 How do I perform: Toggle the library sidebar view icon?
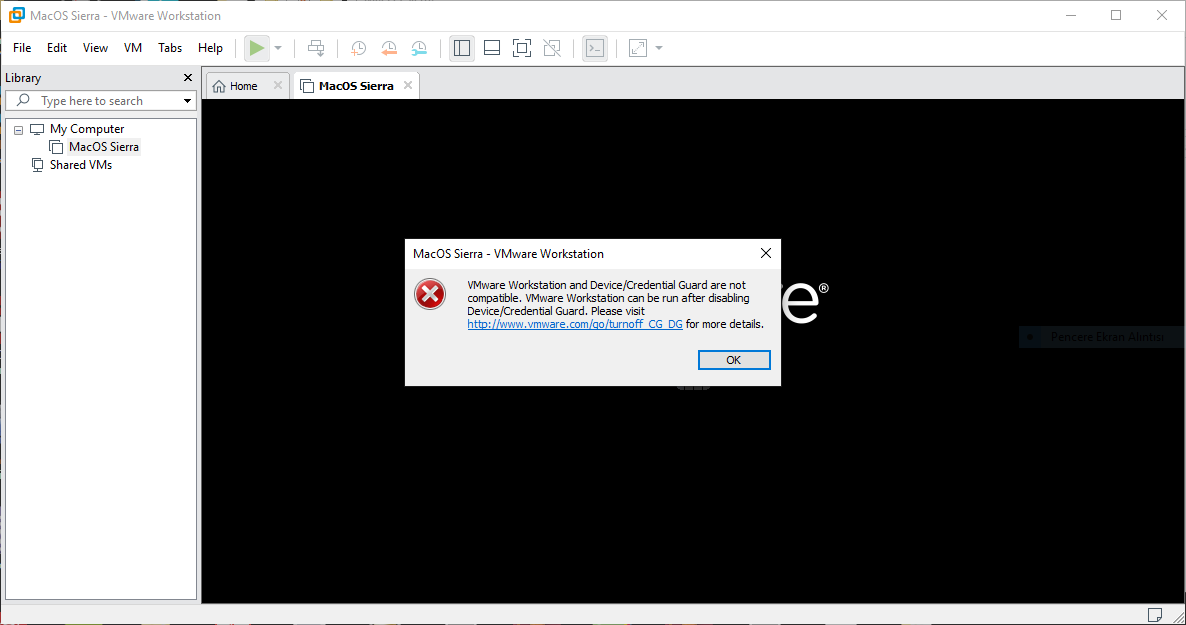pos(461,48)
